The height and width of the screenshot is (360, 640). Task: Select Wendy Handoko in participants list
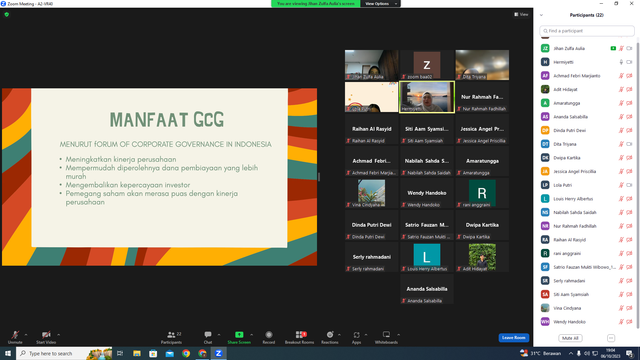click(x=587, y=322)
